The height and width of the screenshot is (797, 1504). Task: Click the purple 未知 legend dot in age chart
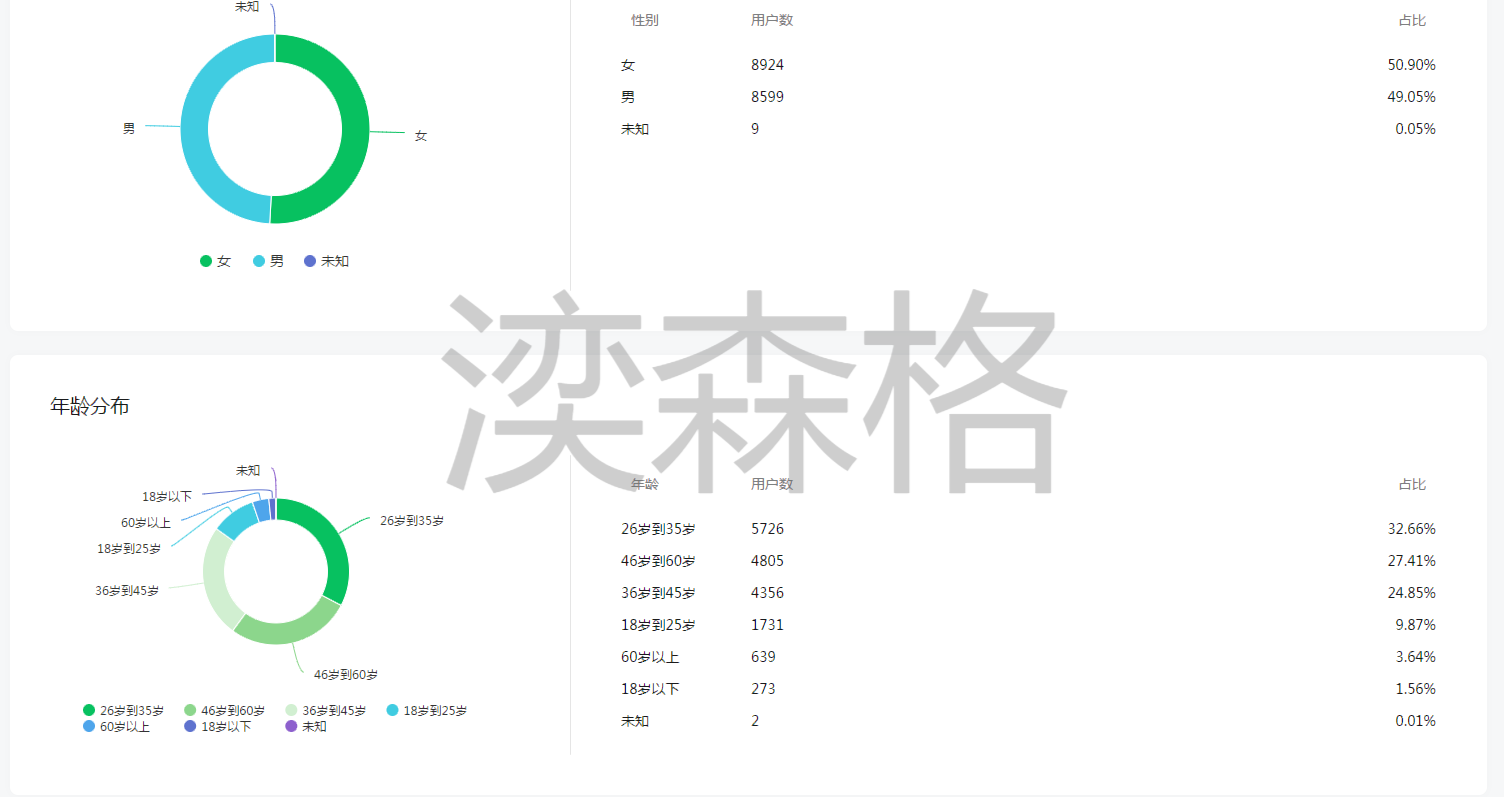pyautogui.click(x=292, y=727)
